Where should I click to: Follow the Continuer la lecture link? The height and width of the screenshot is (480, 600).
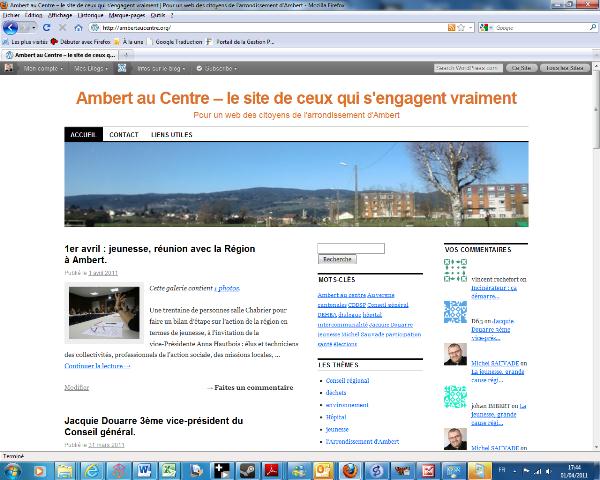click(98, 366)
